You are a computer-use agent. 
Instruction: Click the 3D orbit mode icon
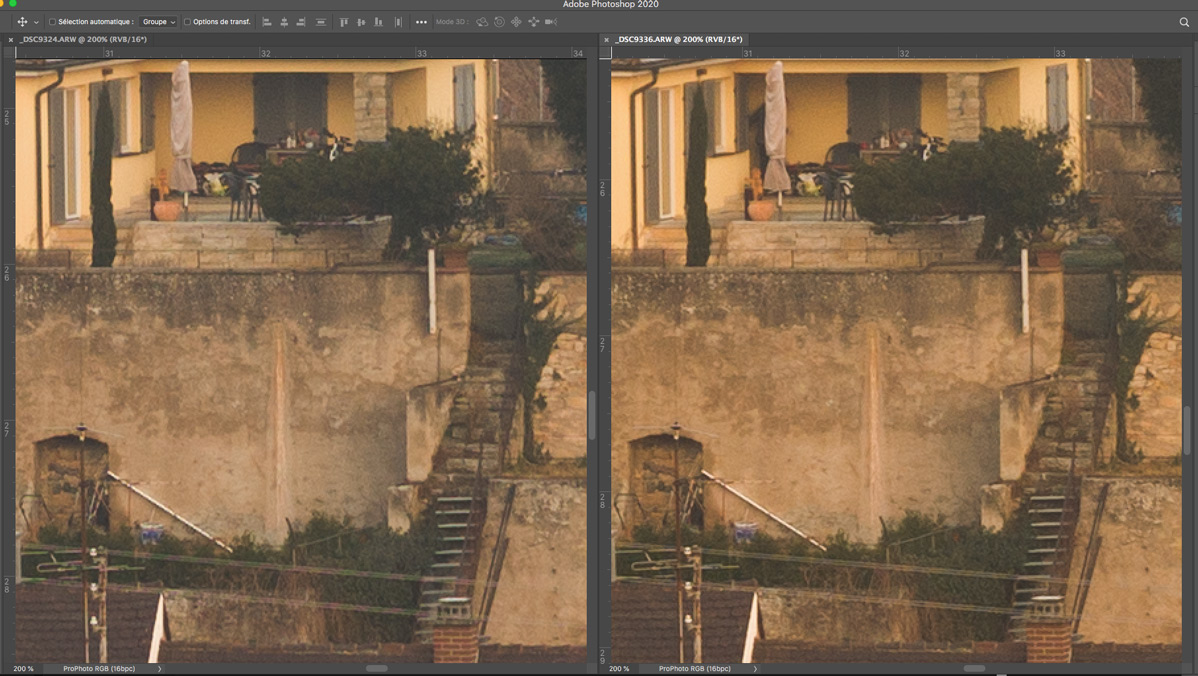tap(482, 22)
